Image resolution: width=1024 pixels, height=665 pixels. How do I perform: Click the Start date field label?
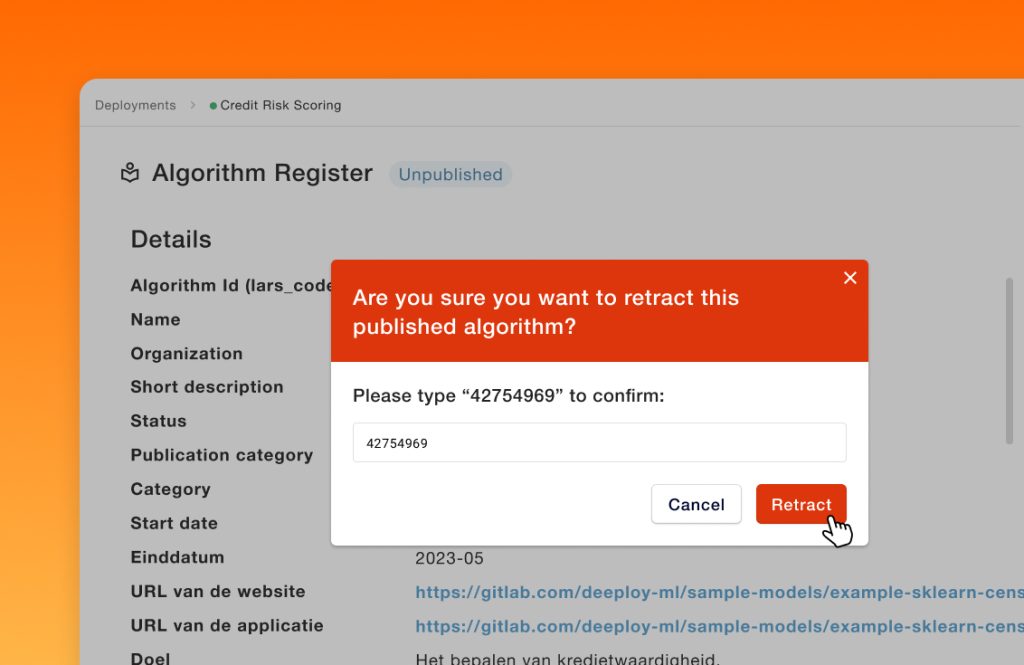[x=174, y=523]
